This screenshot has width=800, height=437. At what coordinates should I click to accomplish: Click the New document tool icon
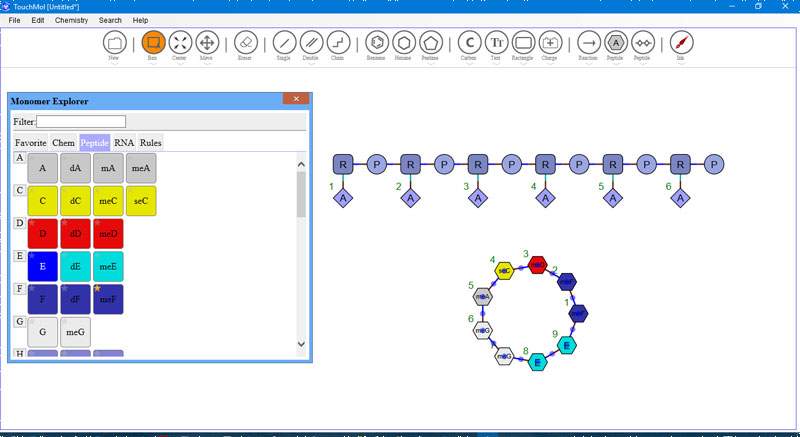[114, 43]
